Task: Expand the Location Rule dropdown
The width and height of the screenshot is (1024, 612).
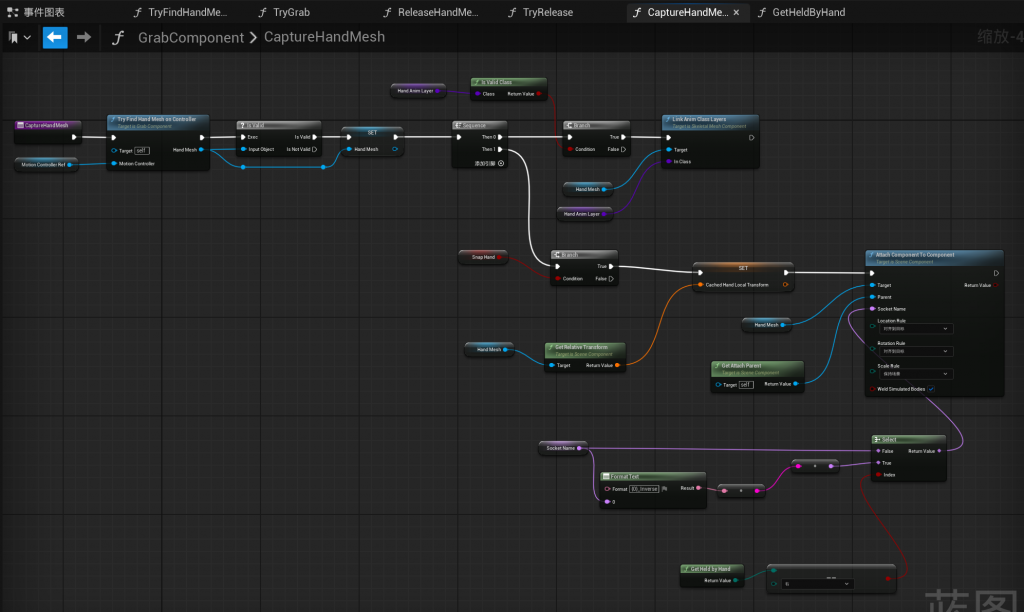Action: [914, 328]
